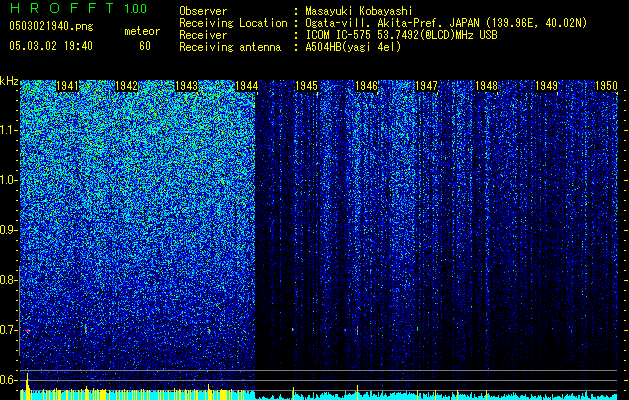629x400 pixels.
Task: Click the 1947 time marker
Action: (x=426, y=86)
